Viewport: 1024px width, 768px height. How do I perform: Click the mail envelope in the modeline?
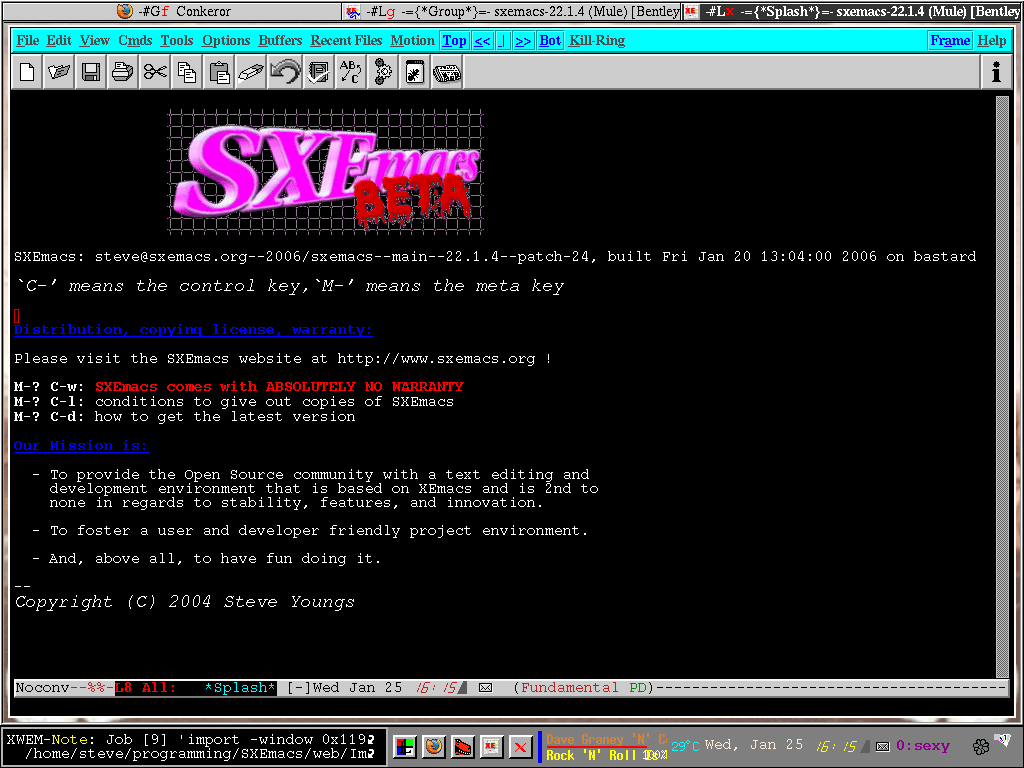(x=485, y=688)
